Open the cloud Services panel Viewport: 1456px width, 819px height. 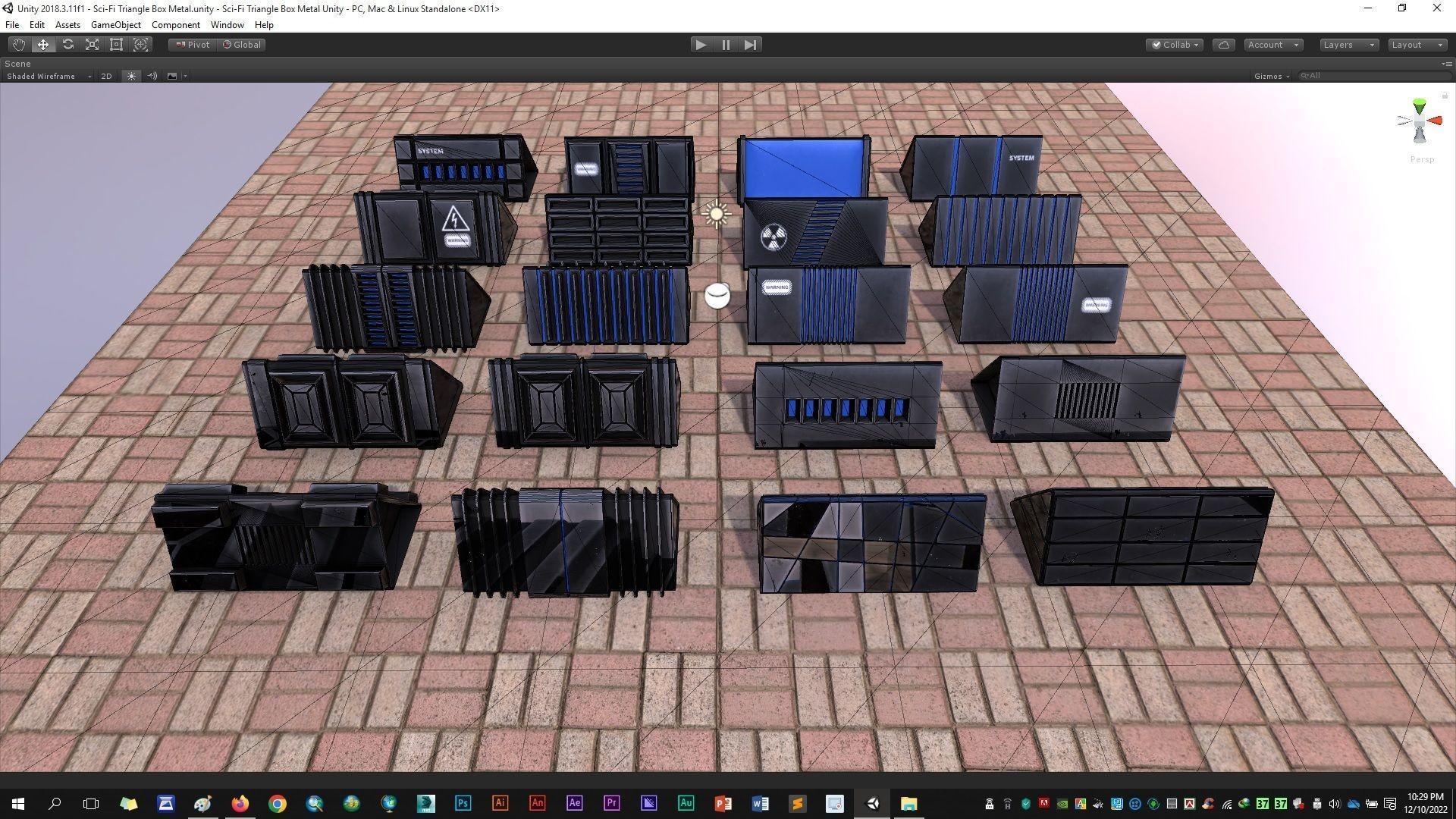1223,45
